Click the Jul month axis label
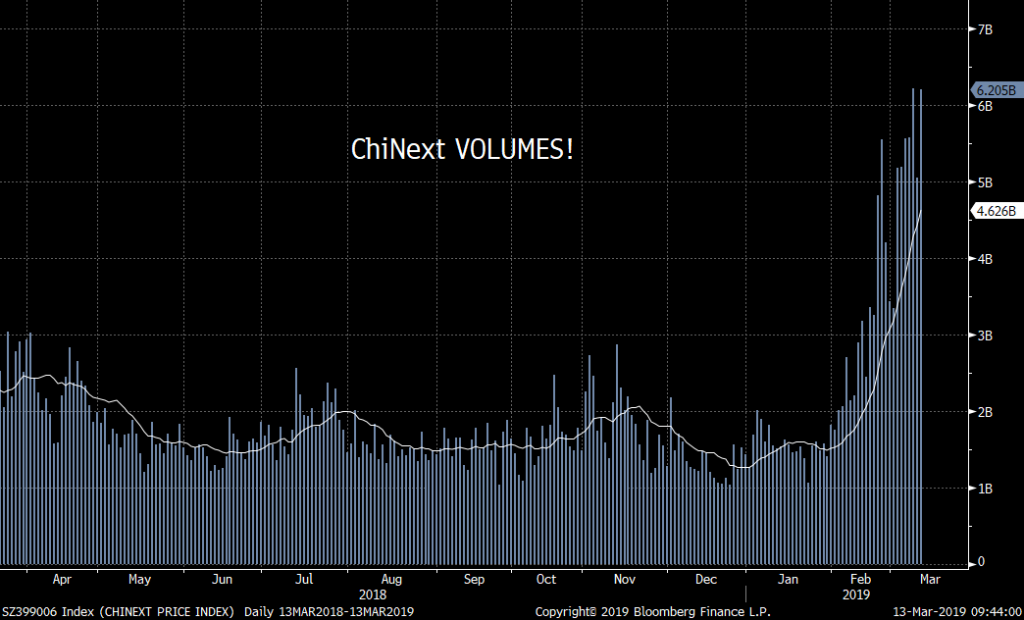1024x620 pixels. 304,579
